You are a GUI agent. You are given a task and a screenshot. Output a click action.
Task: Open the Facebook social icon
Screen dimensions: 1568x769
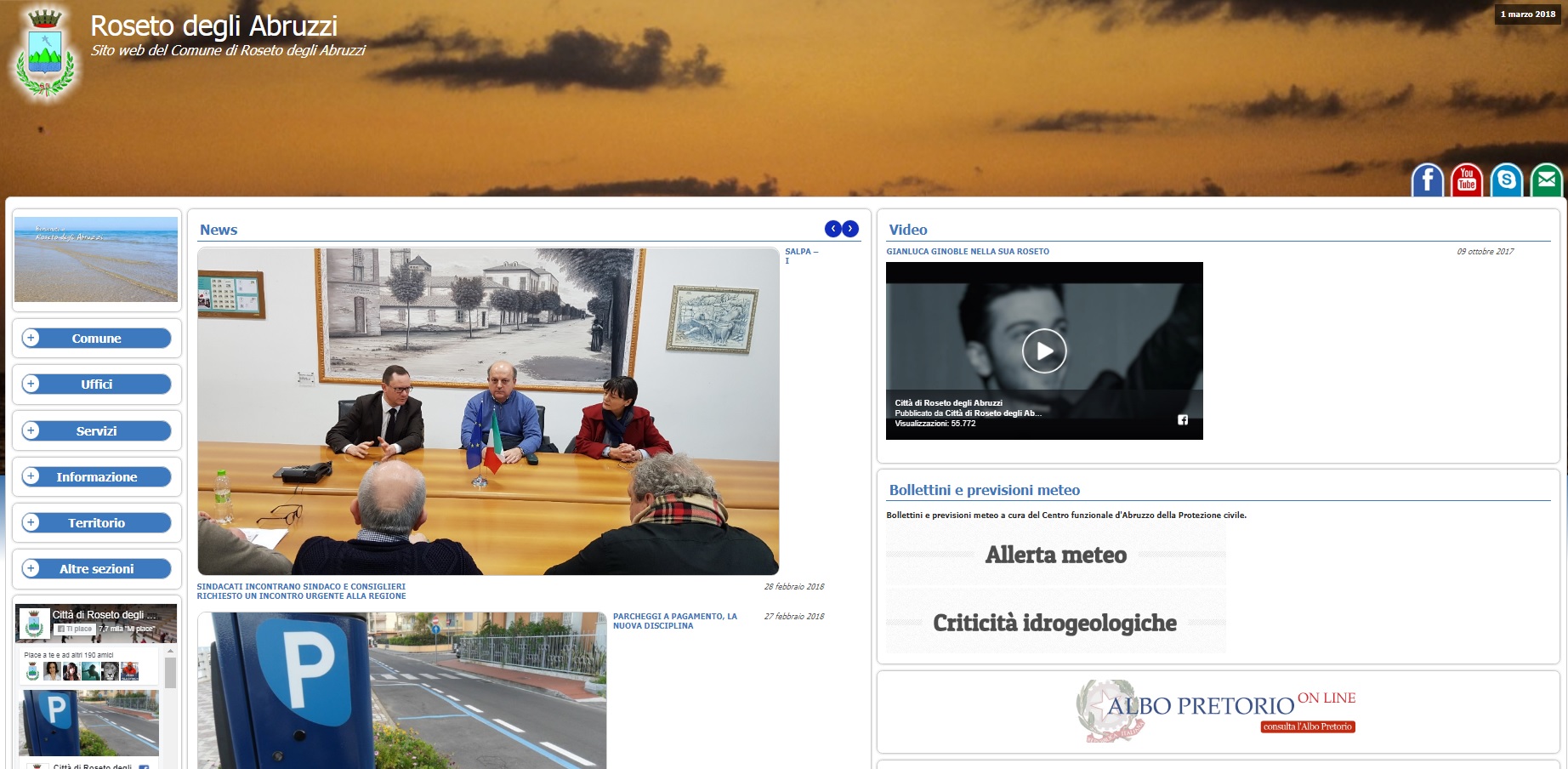point(1428,180)
